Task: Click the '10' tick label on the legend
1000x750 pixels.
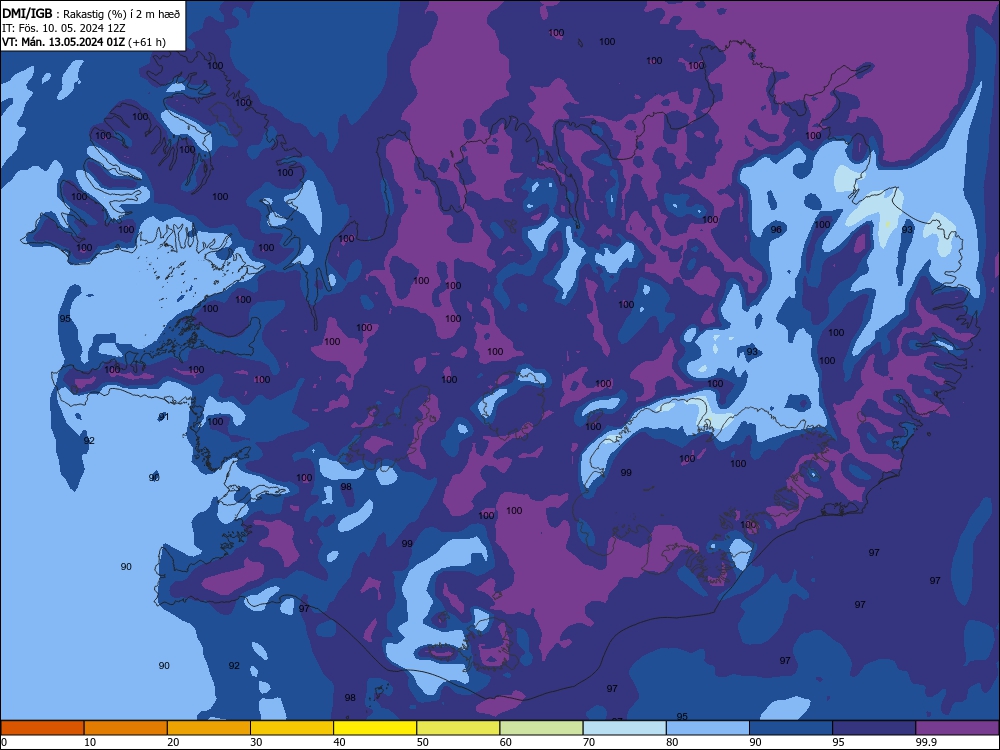Action: tap(90, 742)
